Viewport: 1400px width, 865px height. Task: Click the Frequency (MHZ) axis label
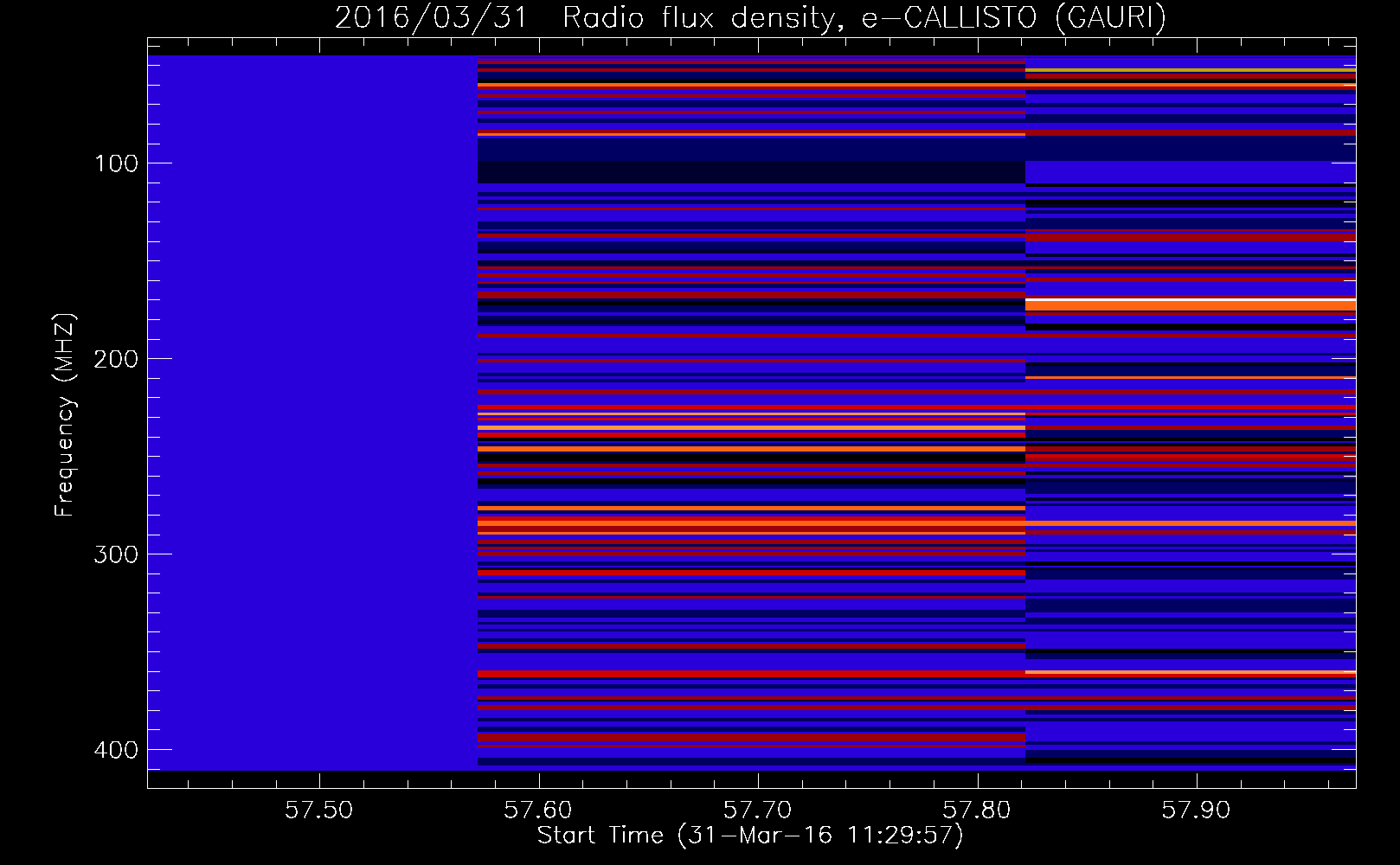pyautogui.click(x=65, y=415)
